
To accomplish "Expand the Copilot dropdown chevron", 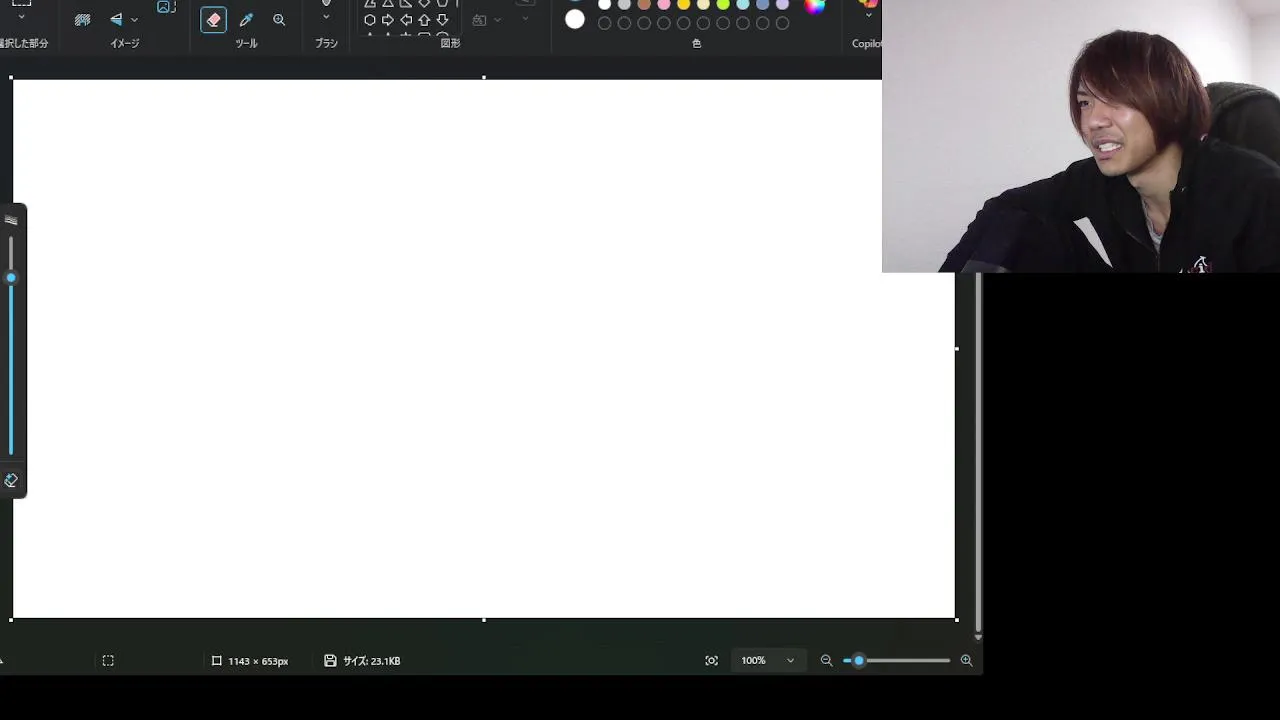I will click(868, 16).
